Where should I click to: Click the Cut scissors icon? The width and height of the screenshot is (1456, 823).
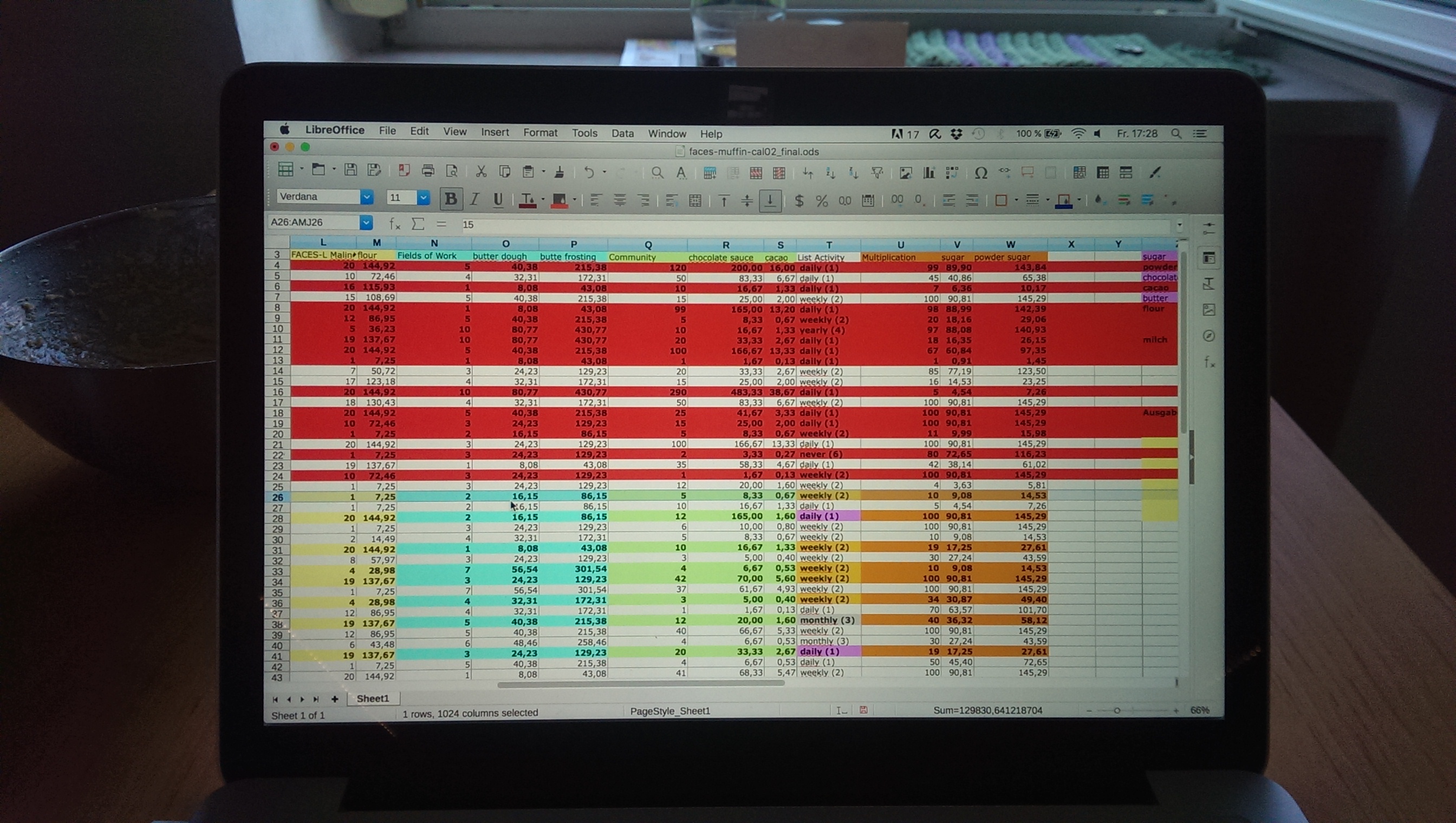pyautogui.click(x=481, y=171)
